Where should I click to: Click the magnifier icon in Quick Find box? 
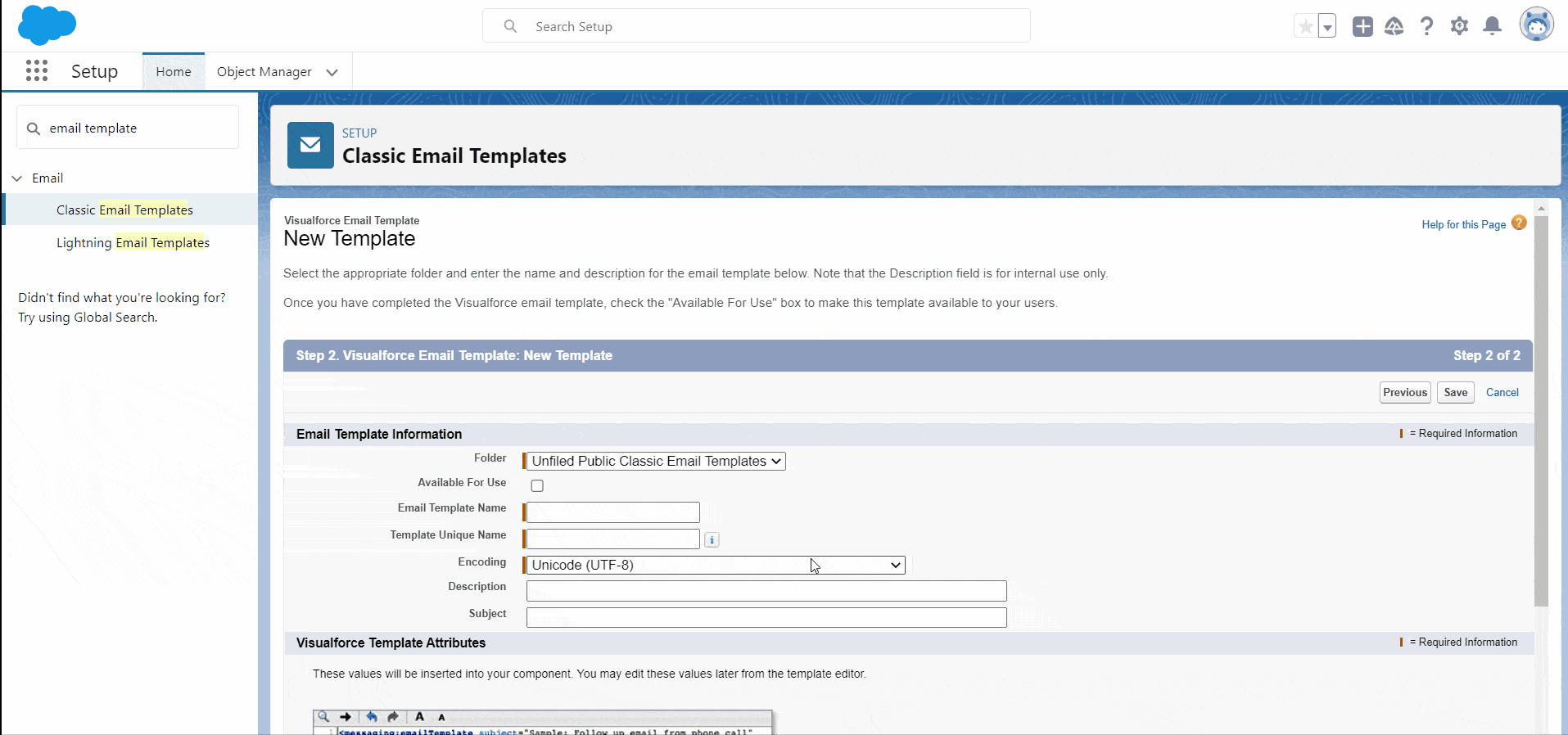34,129
